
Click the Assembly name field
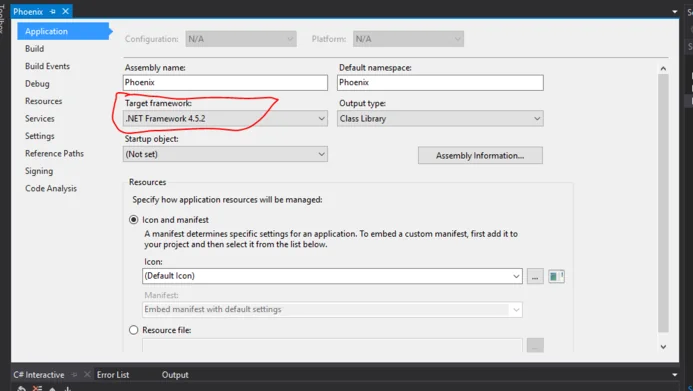[x=225, y=83]
